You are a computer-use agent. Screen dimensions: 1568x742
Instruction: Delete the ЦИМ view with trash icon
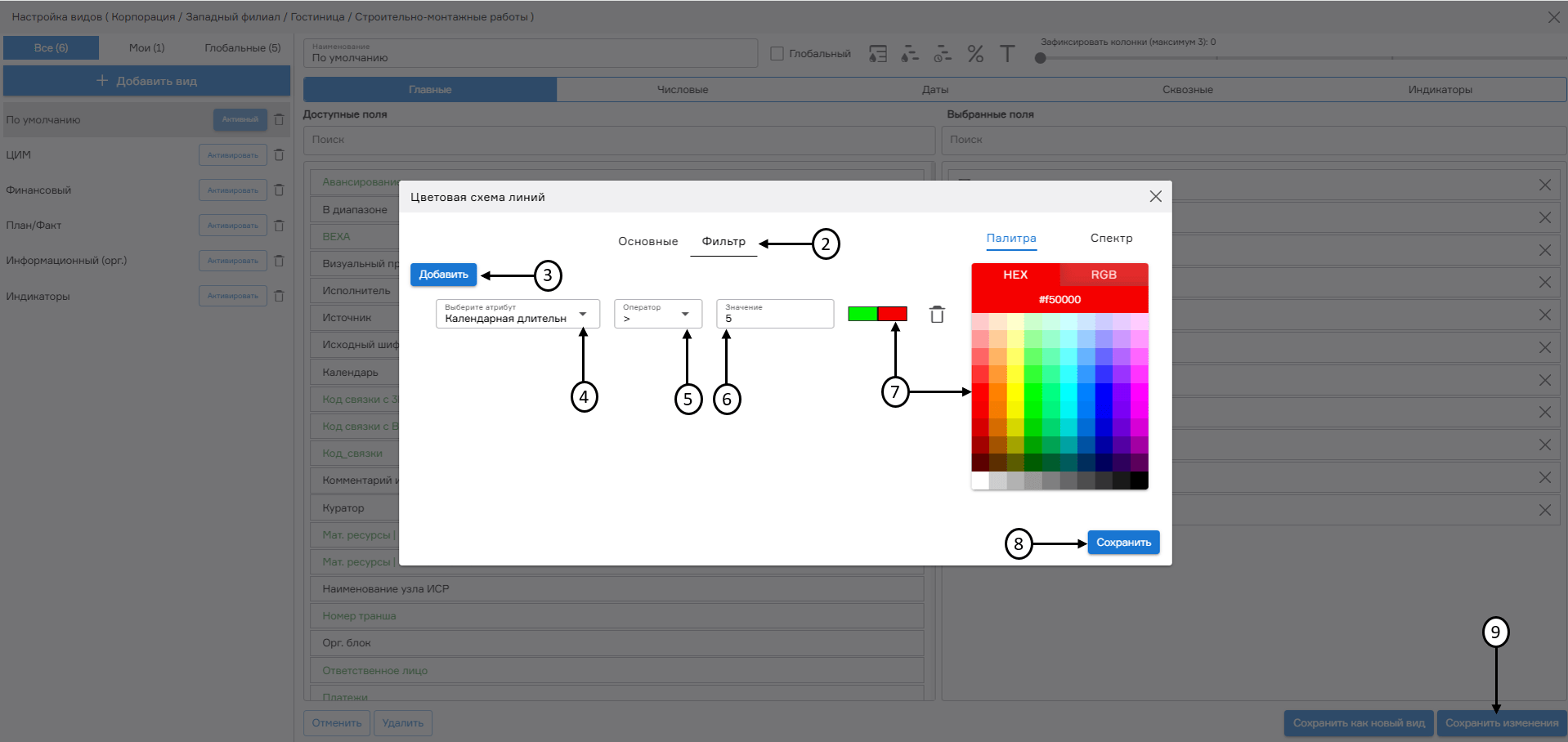[x=279, y=155]
